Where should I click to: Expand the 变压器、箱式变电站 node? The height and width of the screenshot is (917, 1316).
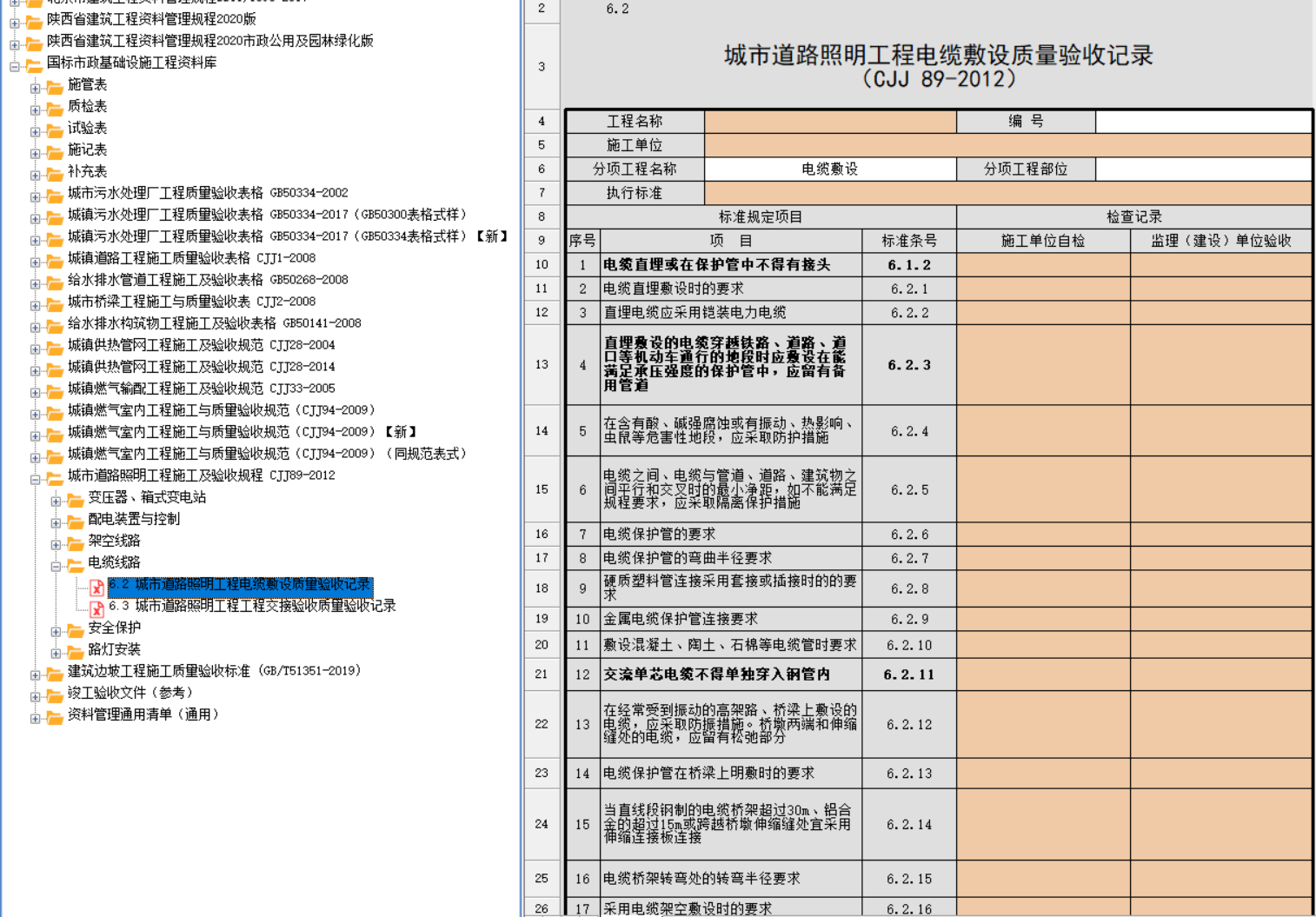[x=56, y=501]
